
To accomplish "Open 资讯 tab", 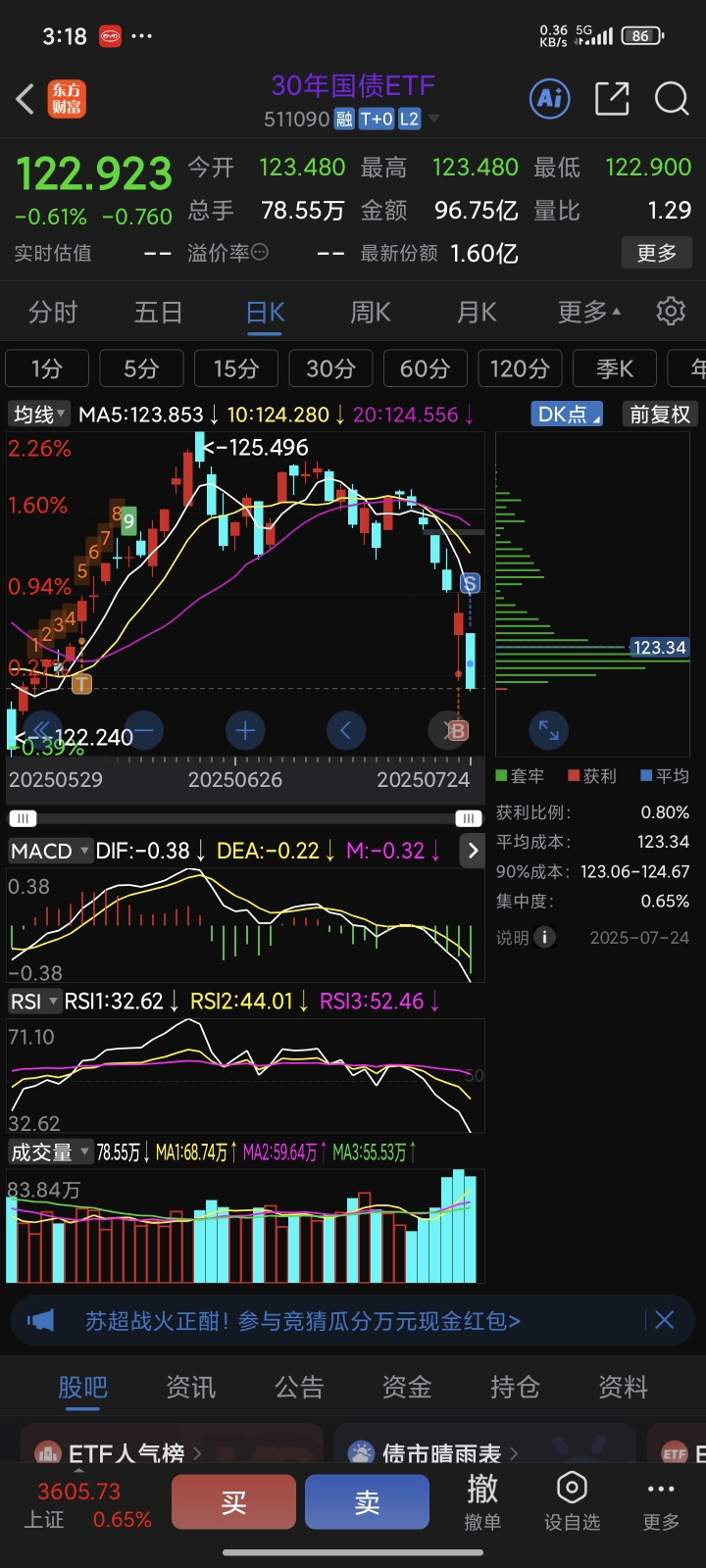I will [x=190, y=1387].
